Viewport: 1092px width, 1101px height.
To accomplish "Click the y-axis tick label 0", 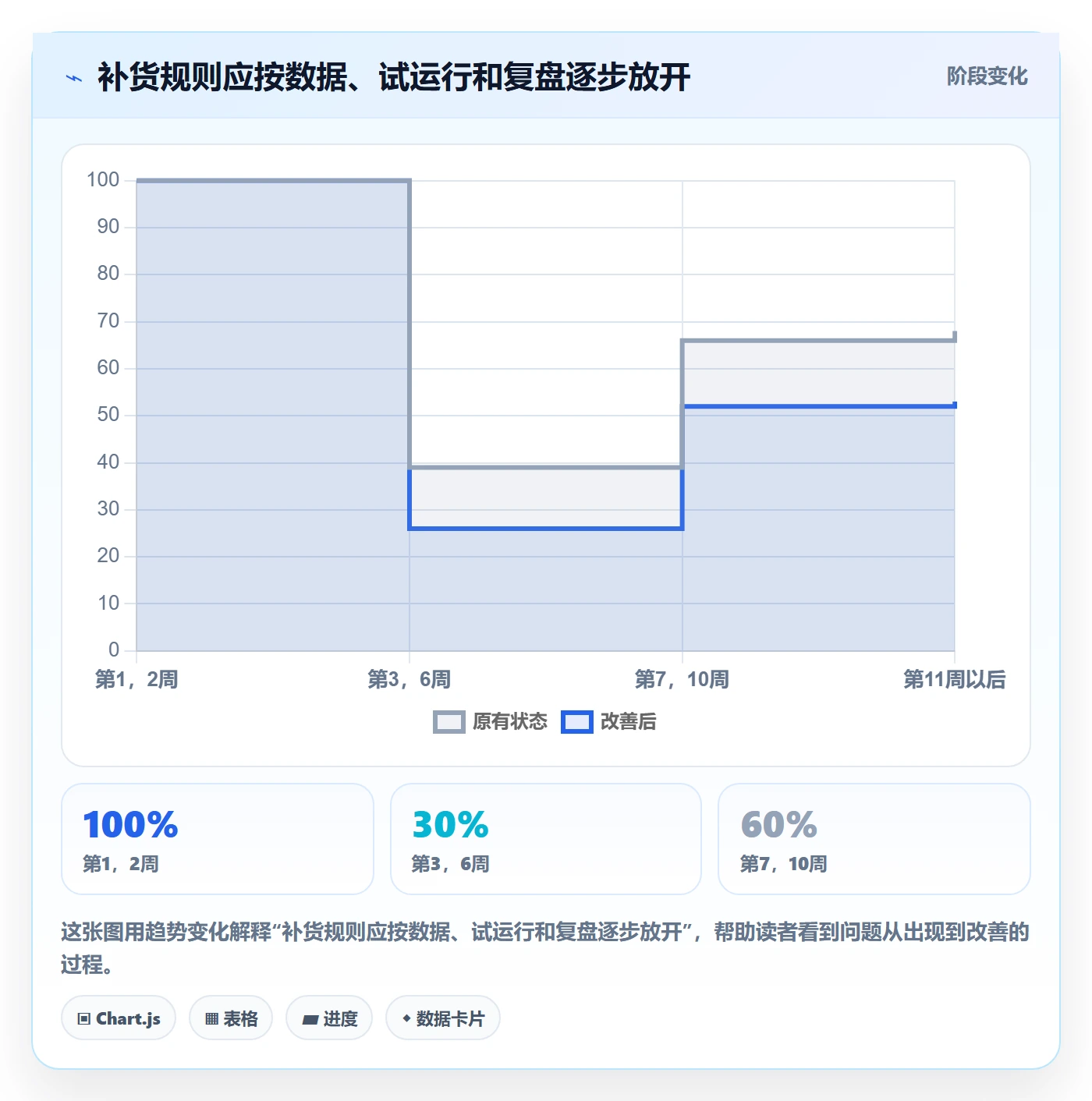I will (x=114, y=650).
